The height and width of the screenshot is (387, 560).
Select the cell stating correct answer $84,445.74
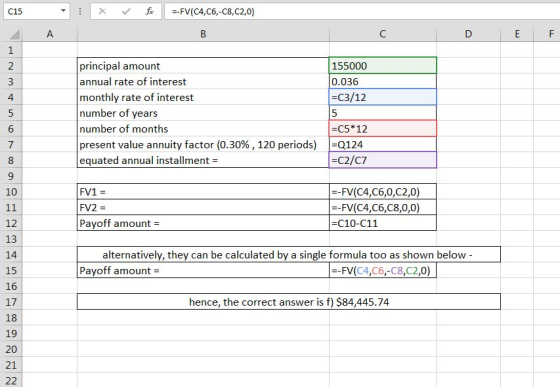click(x=289, y=302)
